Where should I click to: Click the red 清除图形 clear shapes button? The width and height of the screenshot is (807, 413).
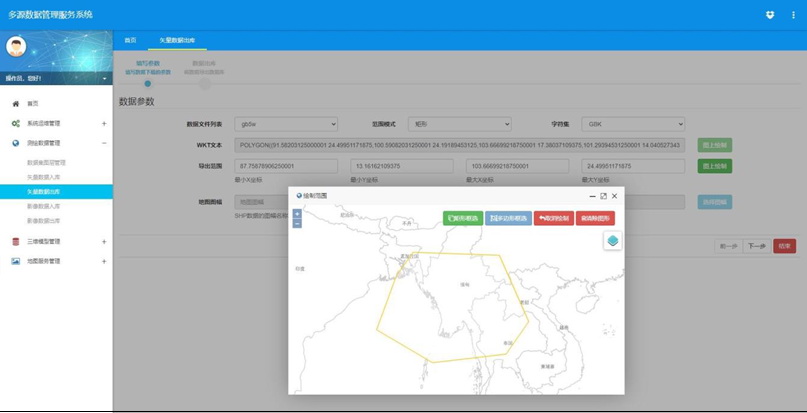(595, 218)
